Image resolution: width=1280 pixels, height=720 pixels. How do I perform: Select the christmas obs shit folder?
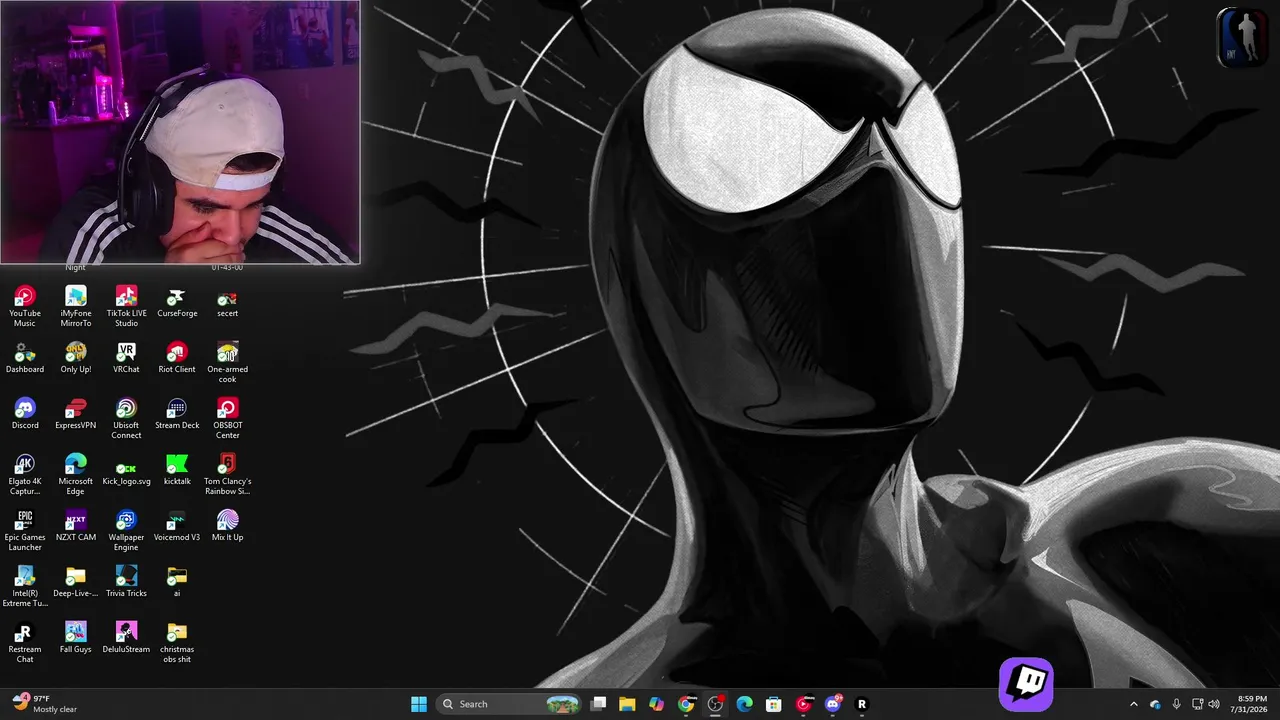(x=177, y=642)
